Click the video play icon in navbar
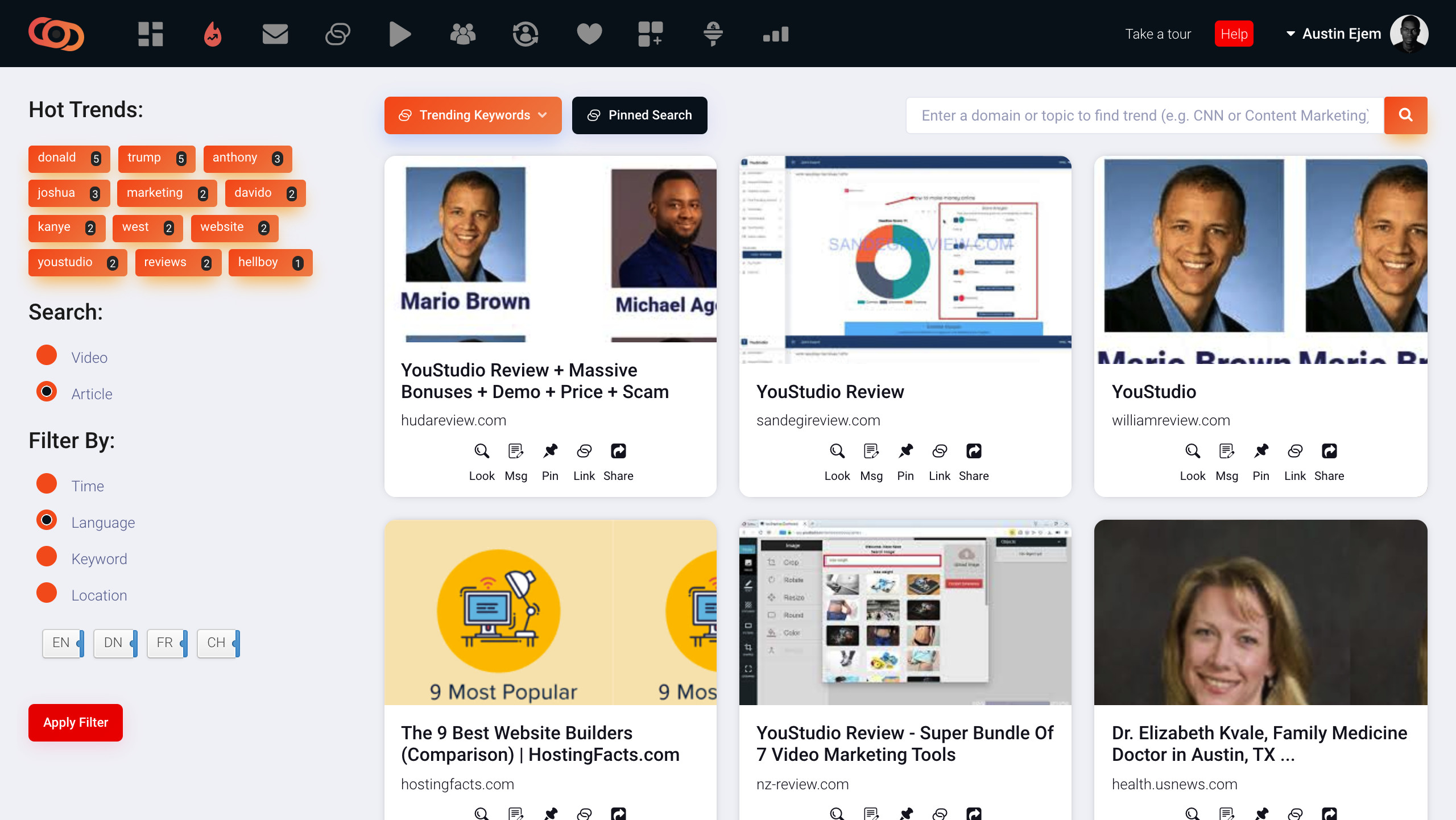 400,34
